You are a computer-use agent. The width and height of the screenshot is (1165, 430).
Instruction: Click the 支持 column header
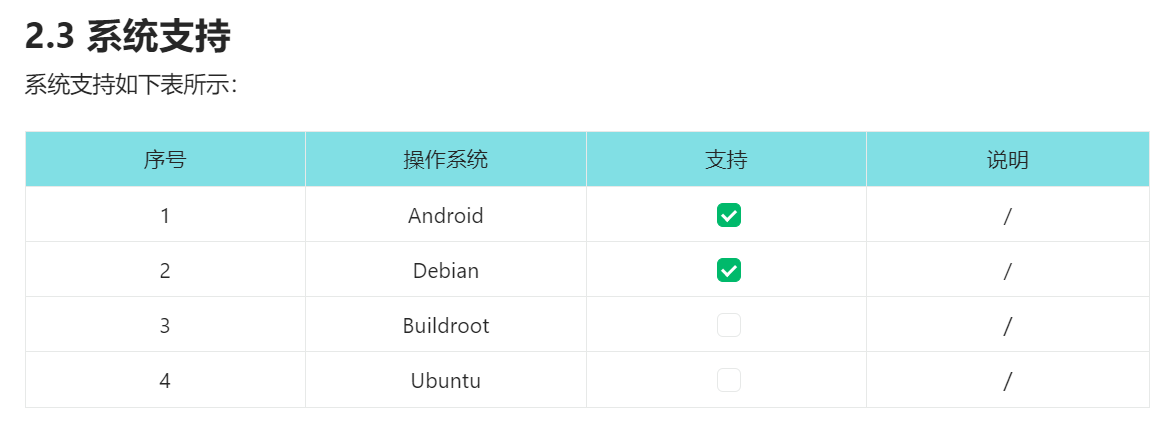pos(726,159)
